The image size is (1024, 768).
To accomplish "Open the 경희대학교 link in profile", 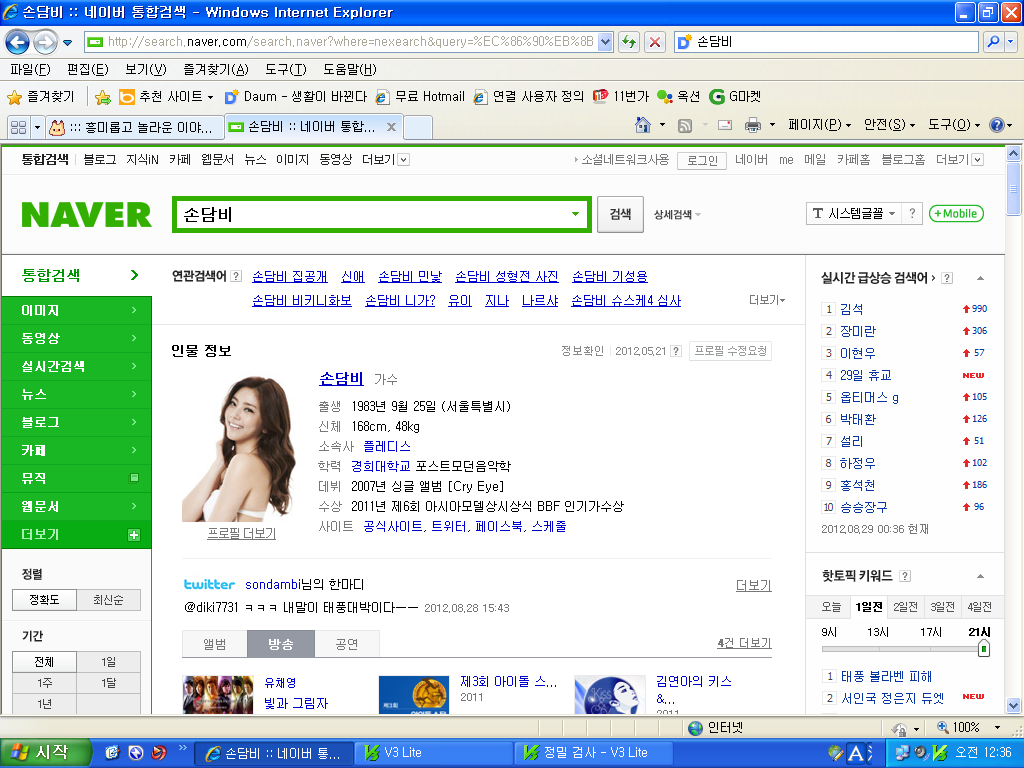I will coord(381,466).
